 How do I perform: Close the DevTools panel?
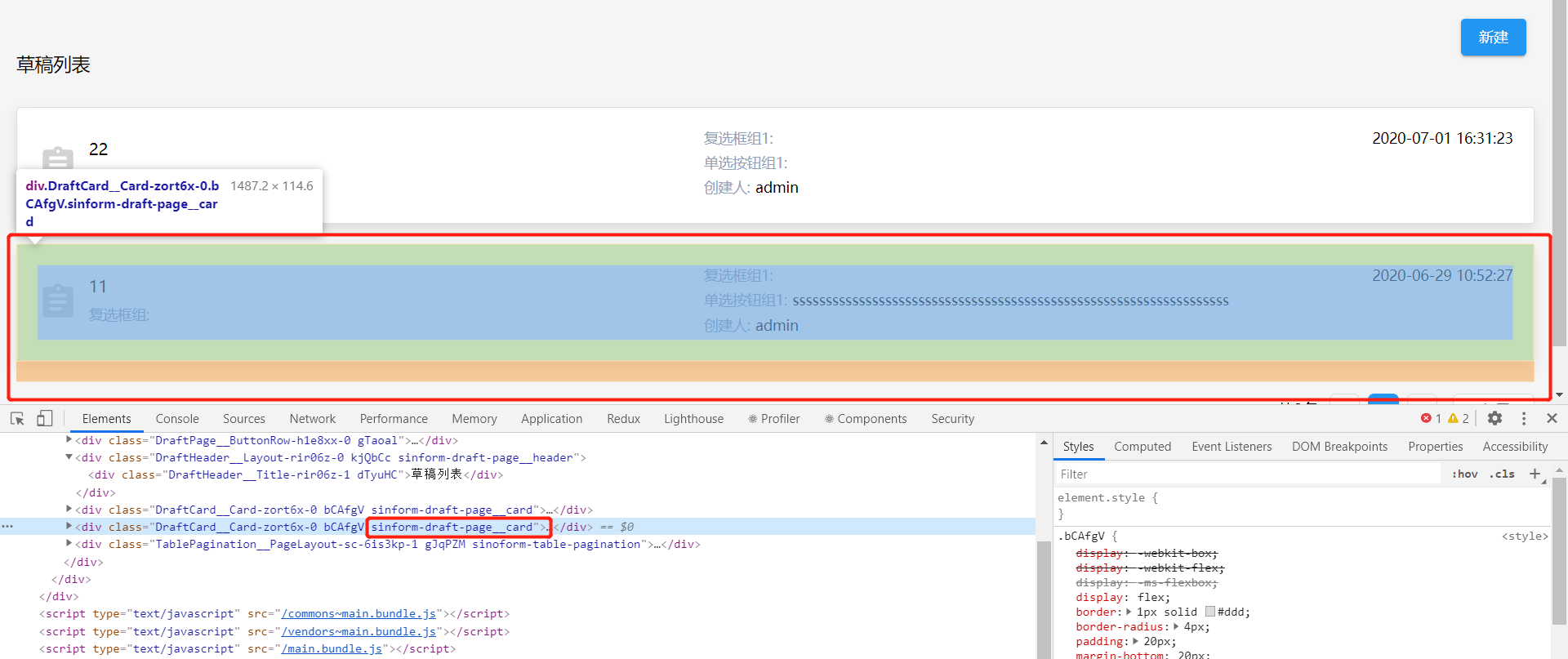tap(1552, 418)
